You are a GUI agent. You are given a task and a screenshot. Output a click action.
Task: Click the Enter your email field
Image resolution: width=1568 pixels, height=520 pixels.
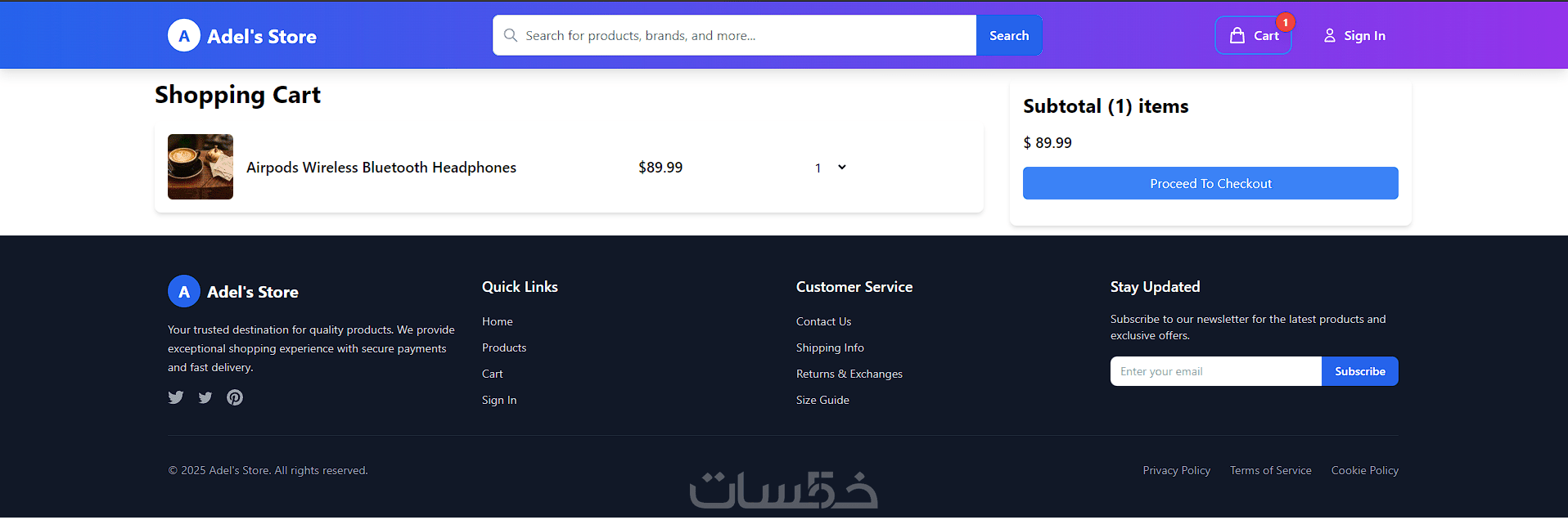point(1215,371)
